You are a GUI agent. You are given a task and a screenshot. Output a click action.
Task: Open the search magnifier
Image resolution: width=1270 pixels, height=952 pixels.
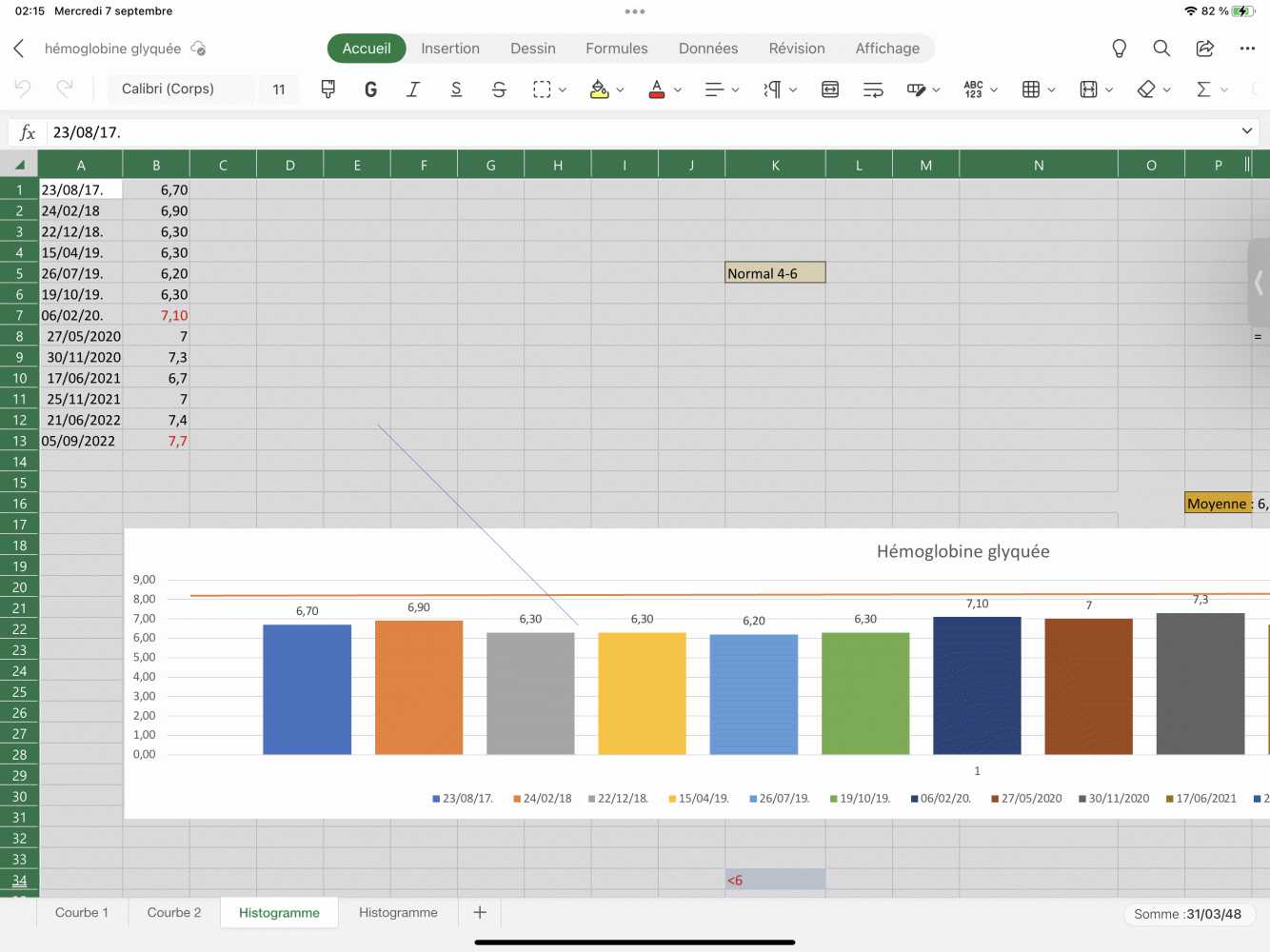tap(1161, 49)
